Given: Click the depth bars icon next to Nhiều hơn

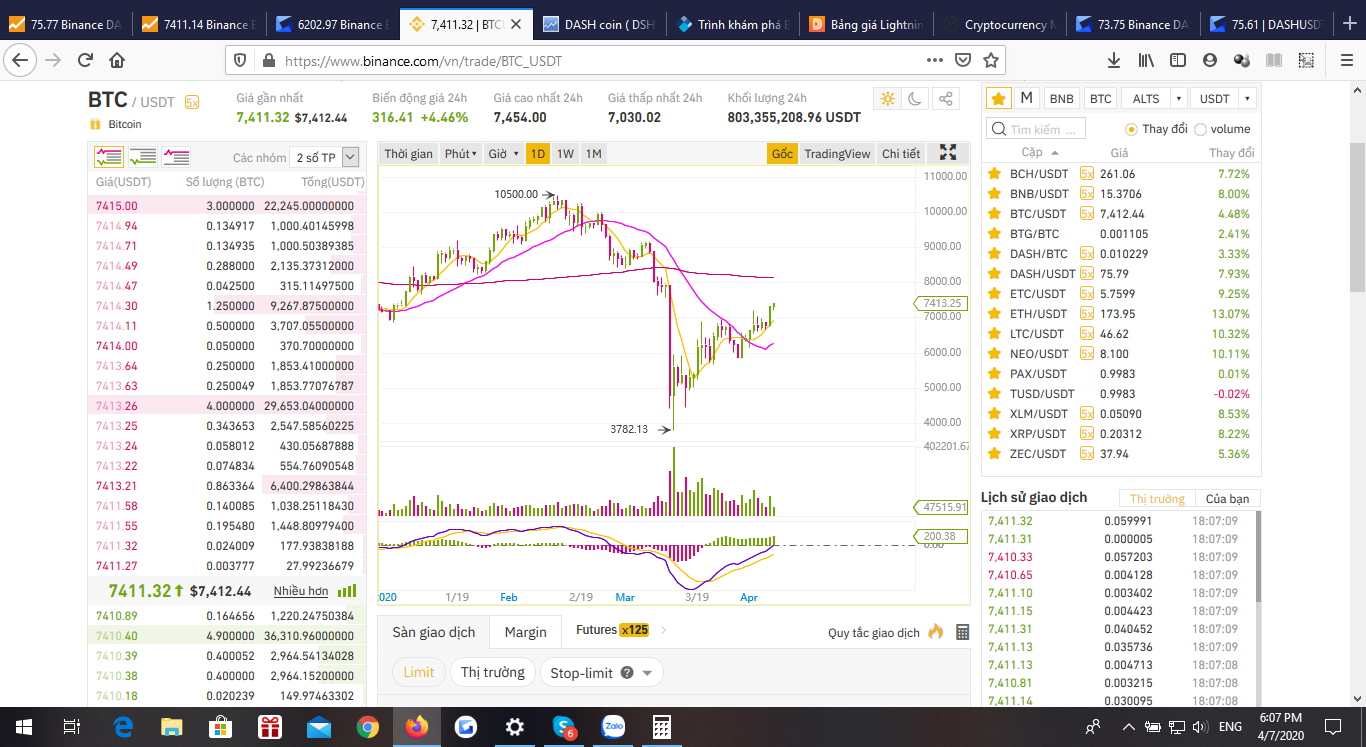Looking at the screenshot, I should click(346, 591).
